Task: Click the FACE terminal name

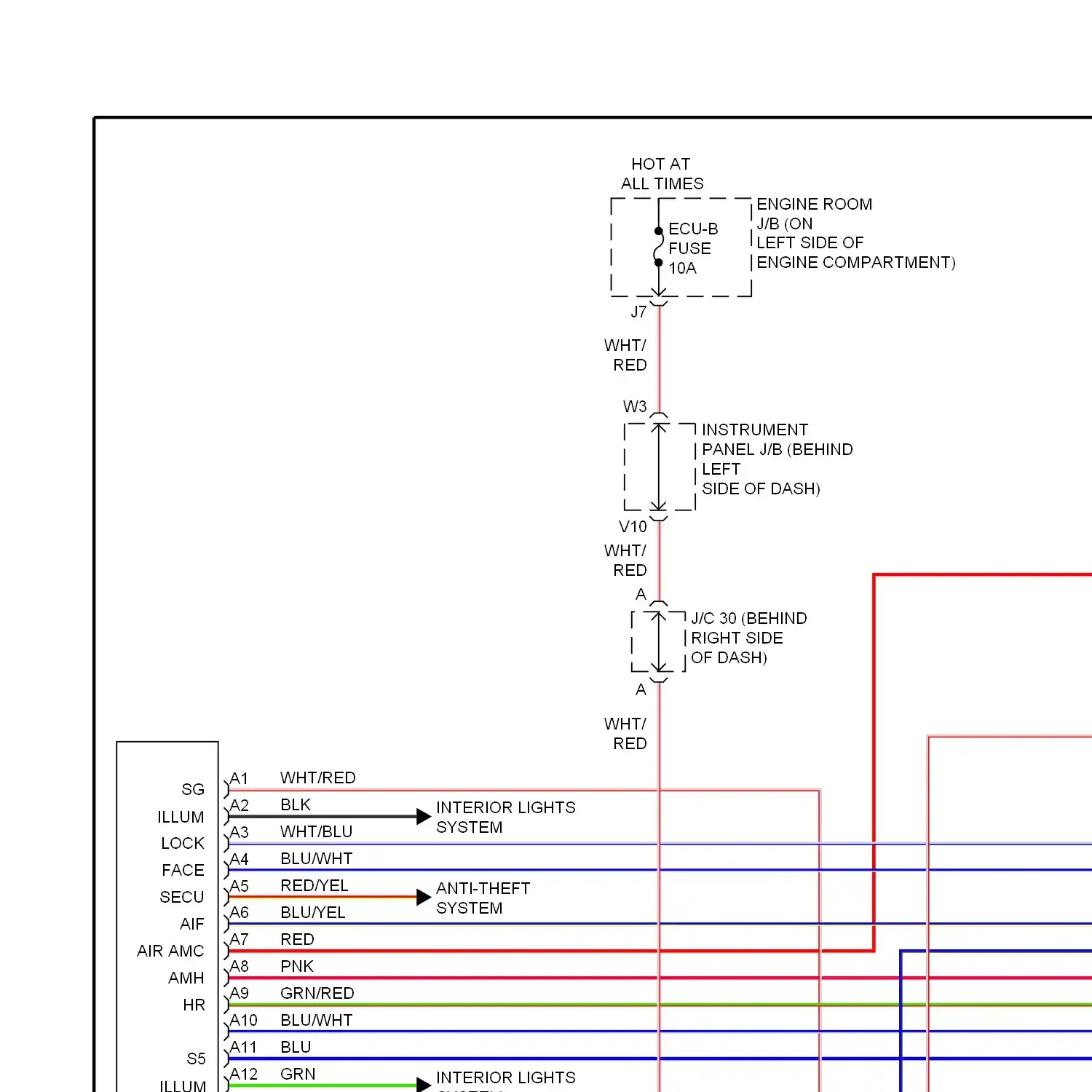Action: tap(183, 871)
